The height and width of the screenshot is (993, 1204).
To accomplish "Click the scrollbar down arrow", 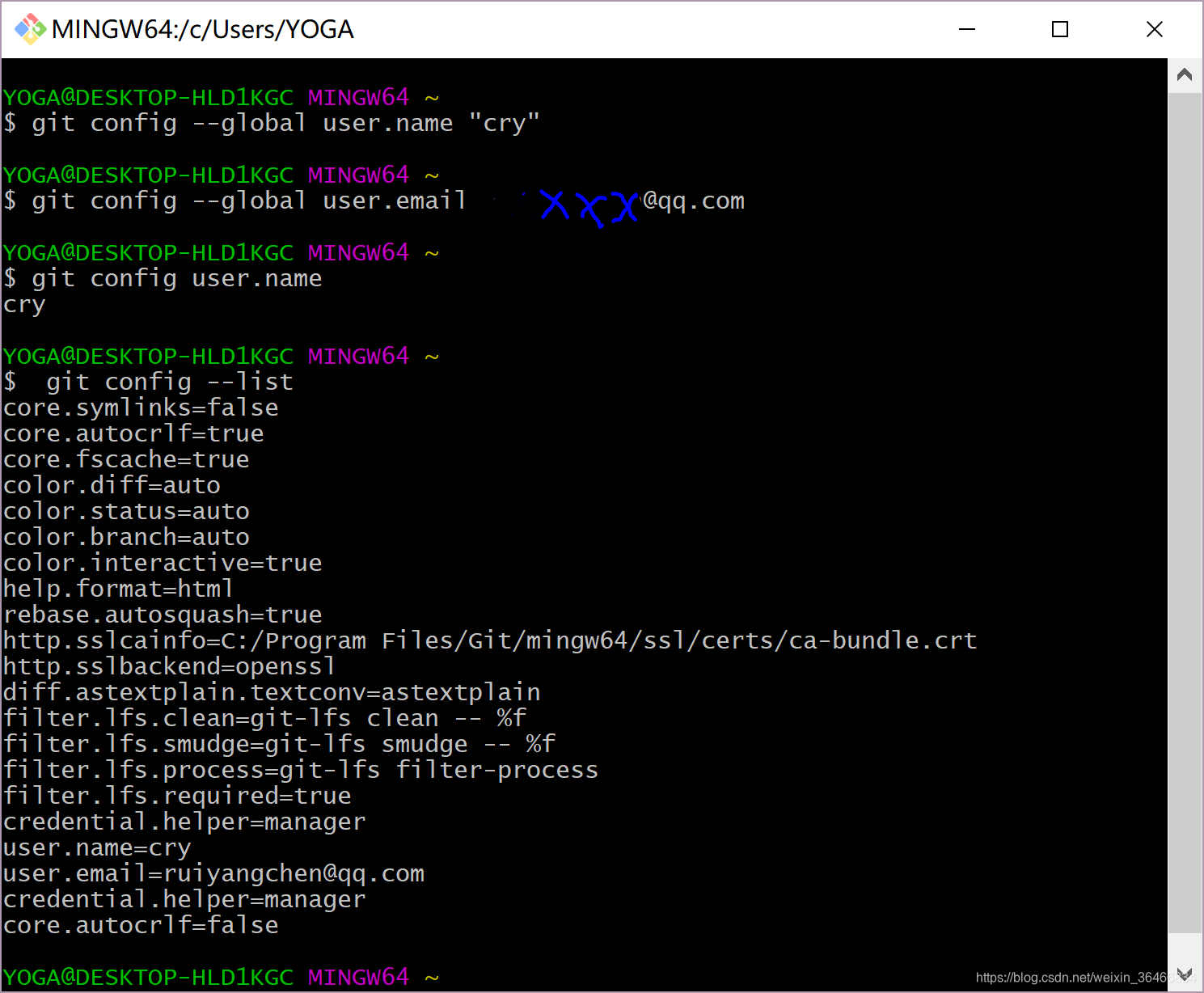I will (x=1185, y=974).
